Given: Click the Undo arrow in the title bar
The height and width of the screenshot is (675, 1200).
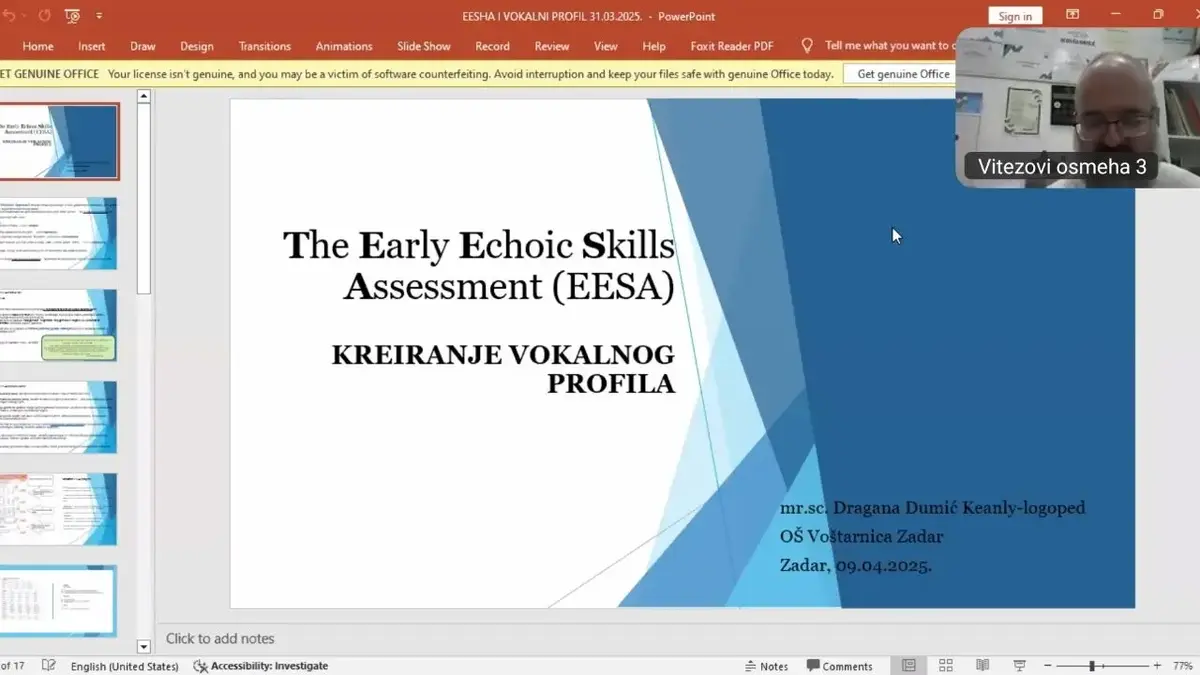Looking at the screenshot, I should [9, 16].
